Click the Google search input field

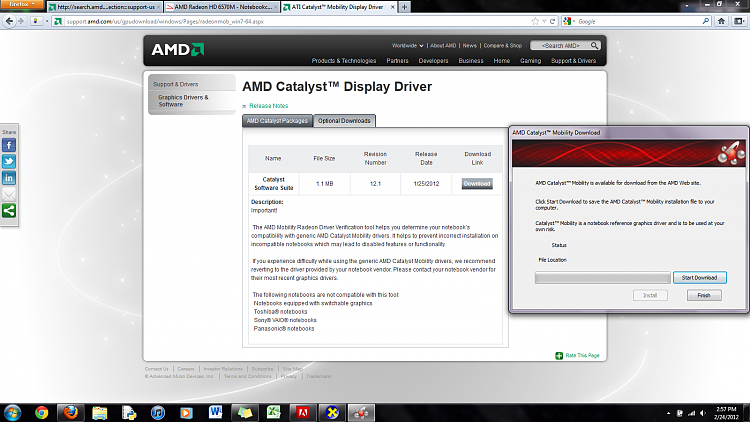click(639, 22)
